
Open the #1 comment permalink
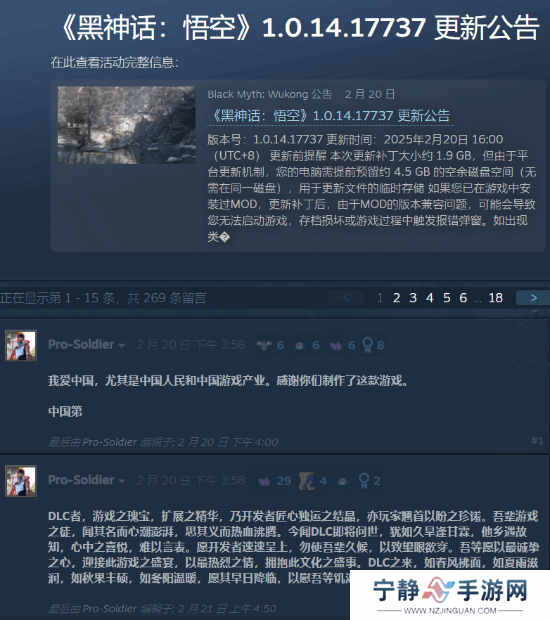[x=537, y=440]
